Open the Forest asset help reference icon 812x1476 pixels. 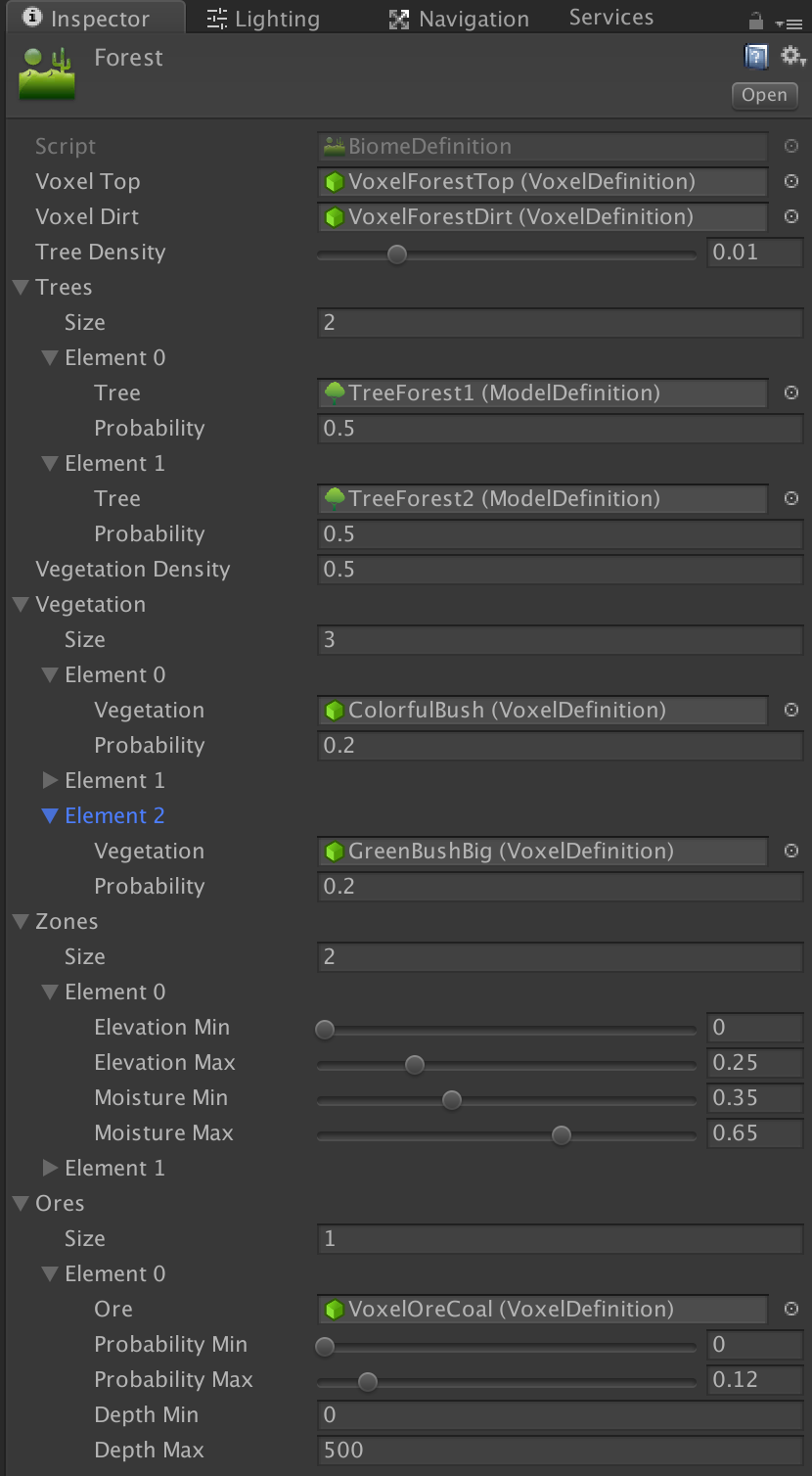tap(755, 57)
